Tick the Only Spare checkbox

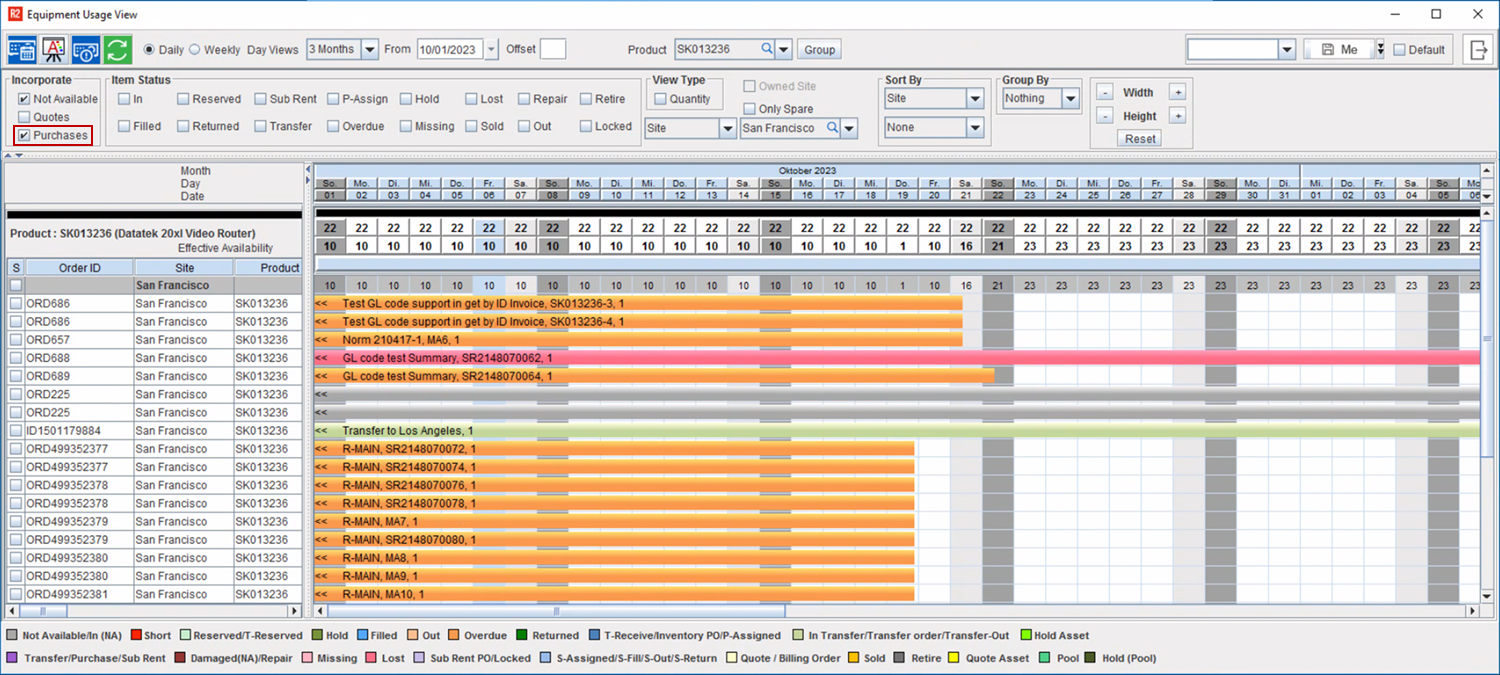[749, 109]
